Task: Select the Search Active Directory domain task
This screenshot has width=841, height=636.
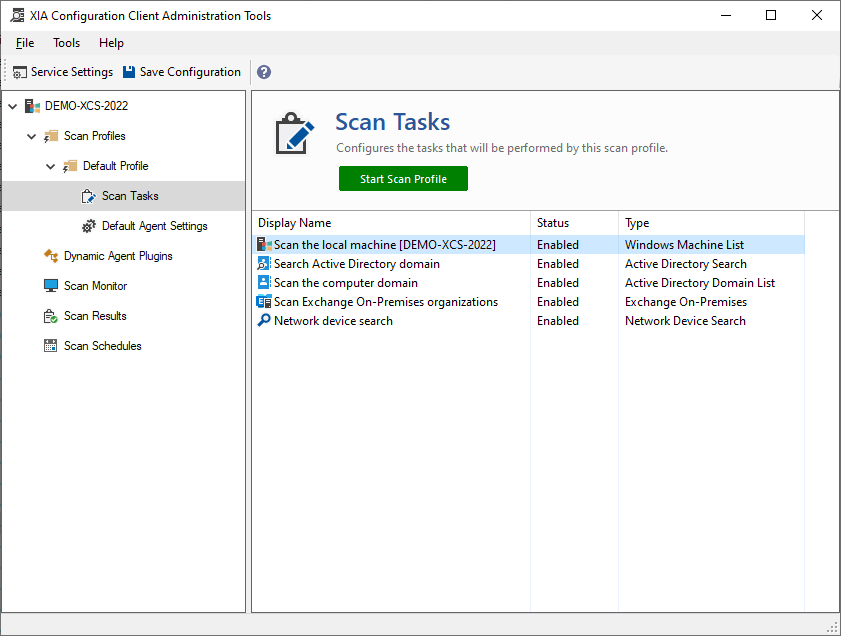Action: 356,264
